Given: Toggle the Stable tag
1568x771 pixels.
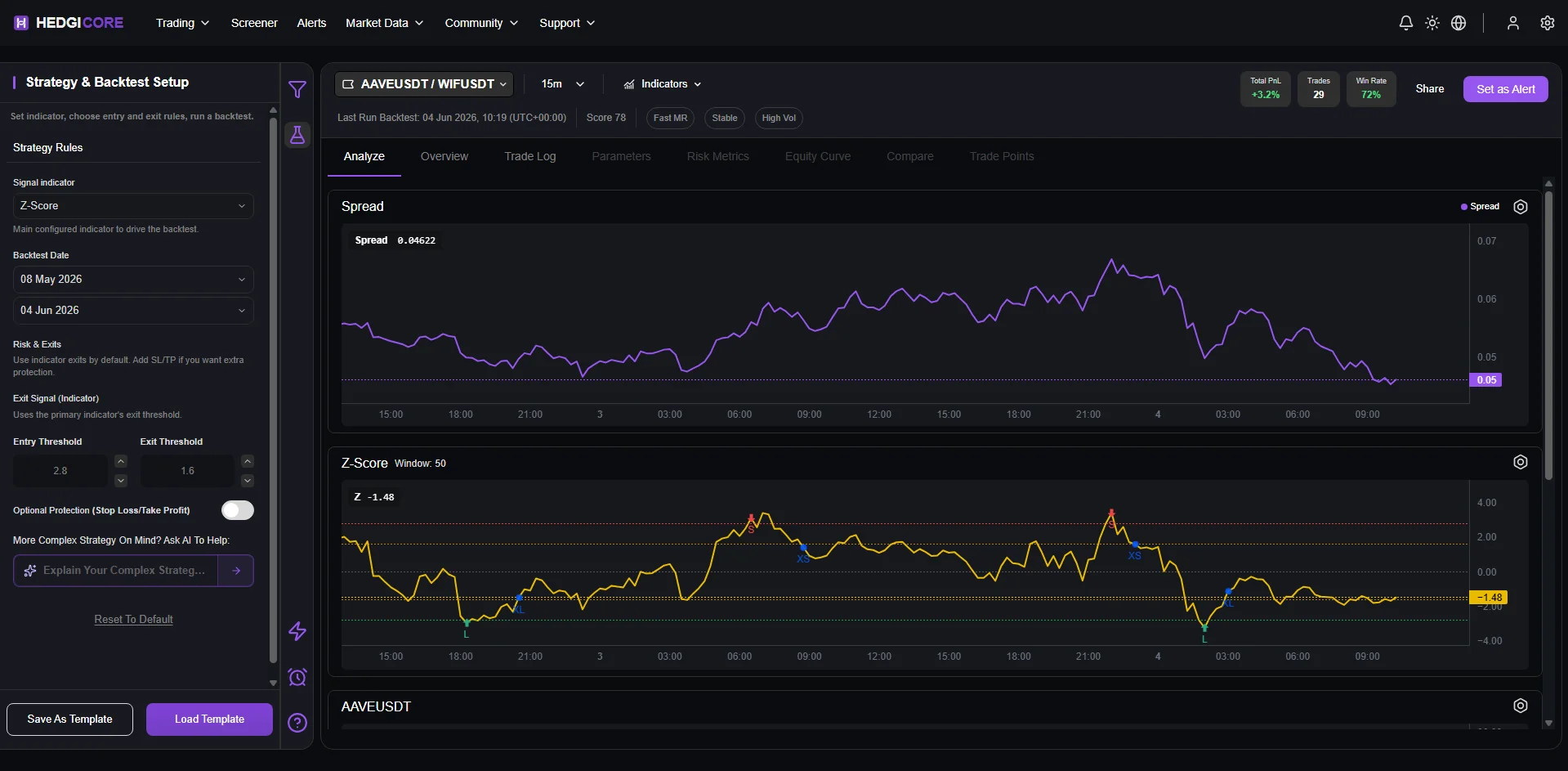Looking at the screenshot, I should (725, 118).
